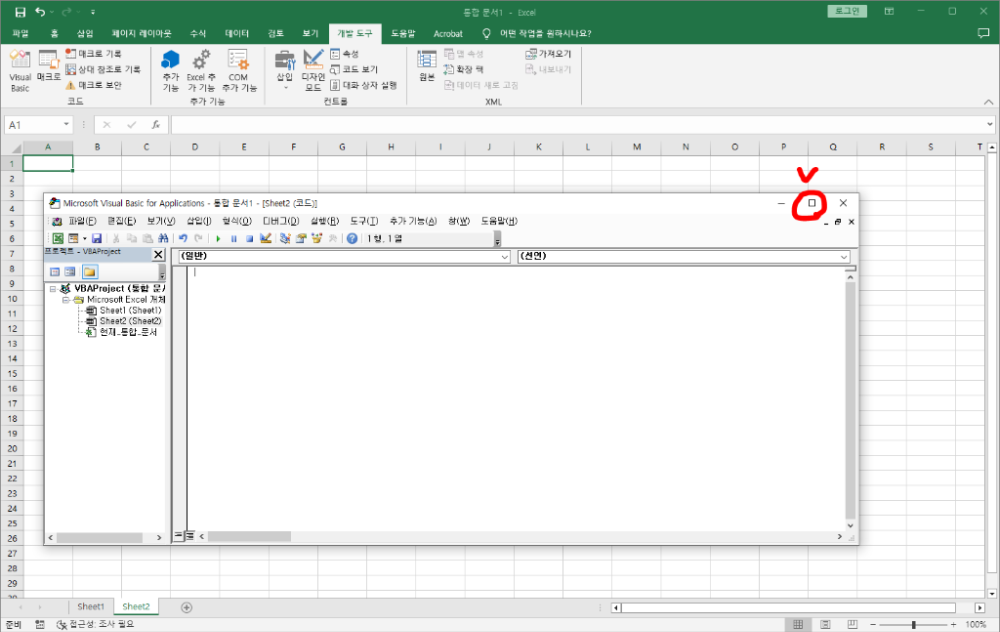Save project via VBA toolbar disk icon

click(96, 238)
